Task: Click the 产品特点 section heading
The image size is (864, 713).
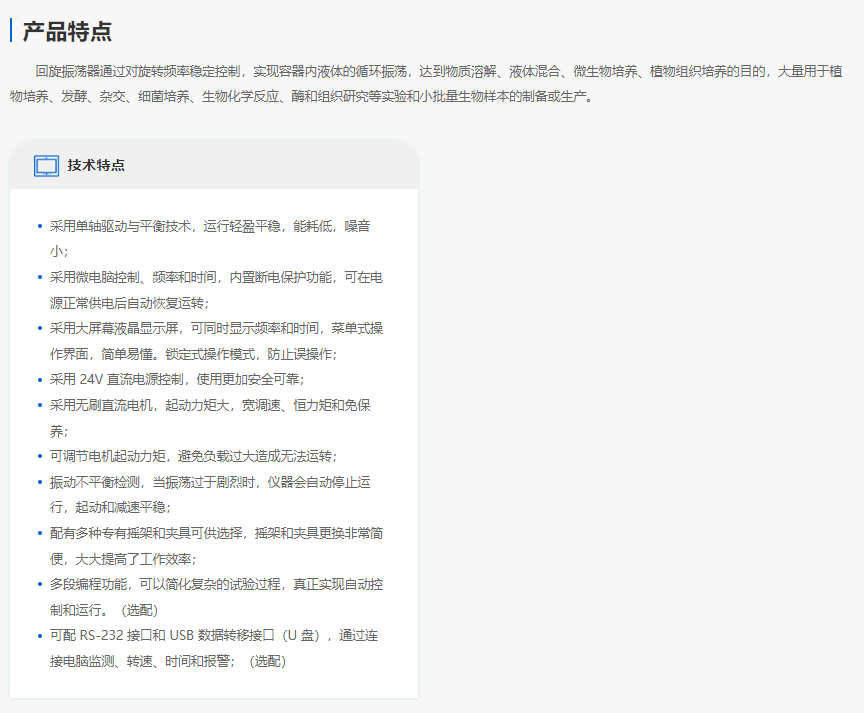Action: coord(67,31)
